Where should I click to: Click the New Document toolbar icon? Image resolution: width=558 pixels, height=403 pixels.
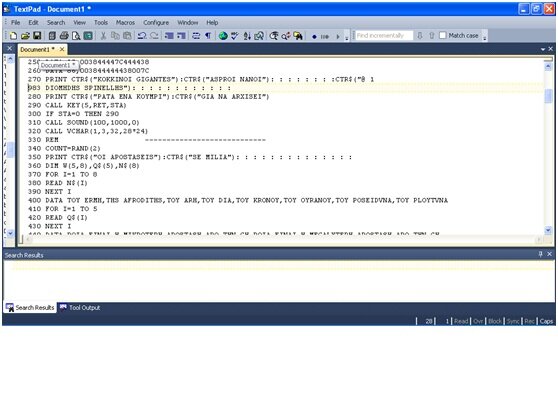pos(13,36)
